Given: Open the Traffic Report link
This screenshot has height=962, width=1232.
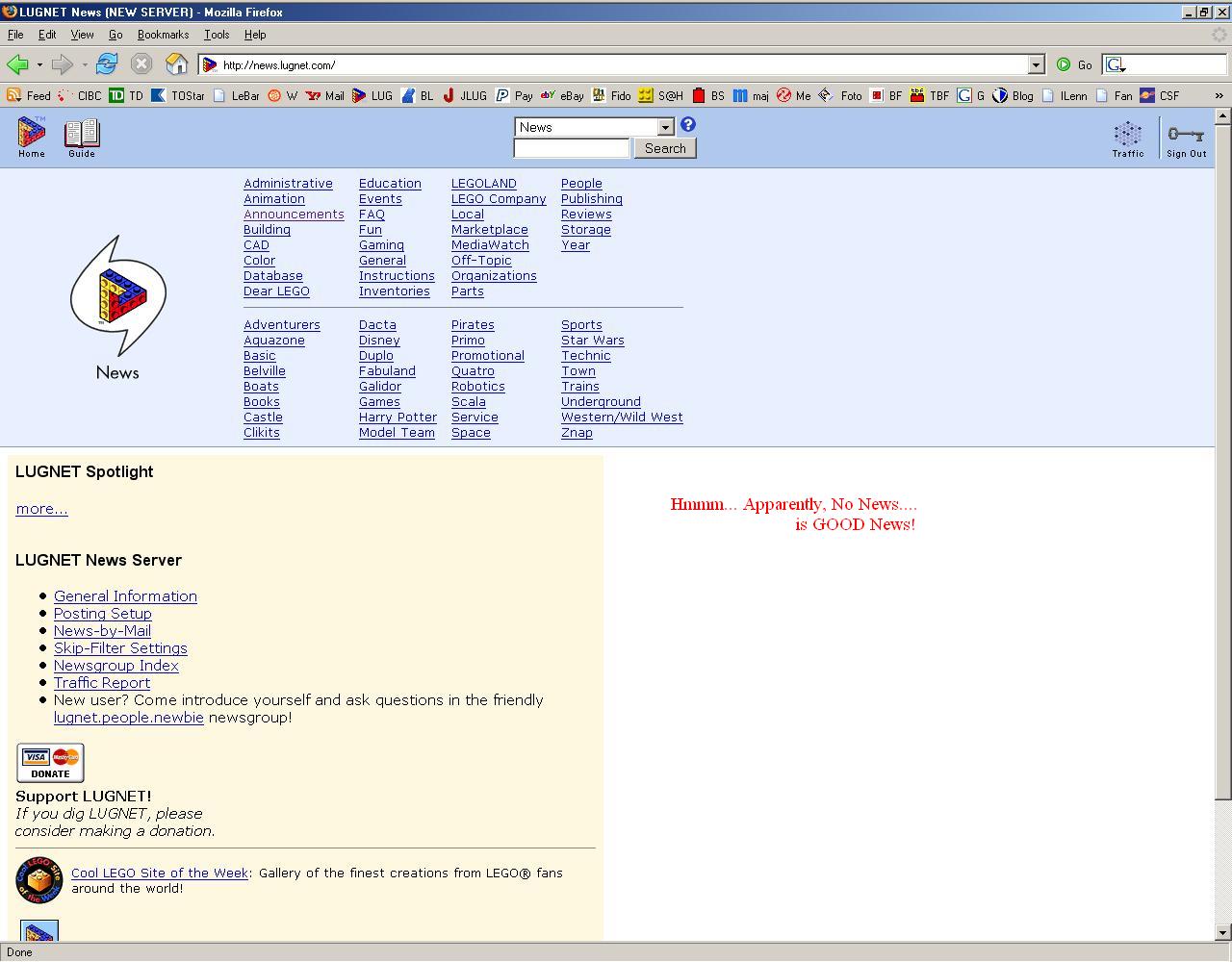Looking at the screenshot, I should (x=102, y=683).
